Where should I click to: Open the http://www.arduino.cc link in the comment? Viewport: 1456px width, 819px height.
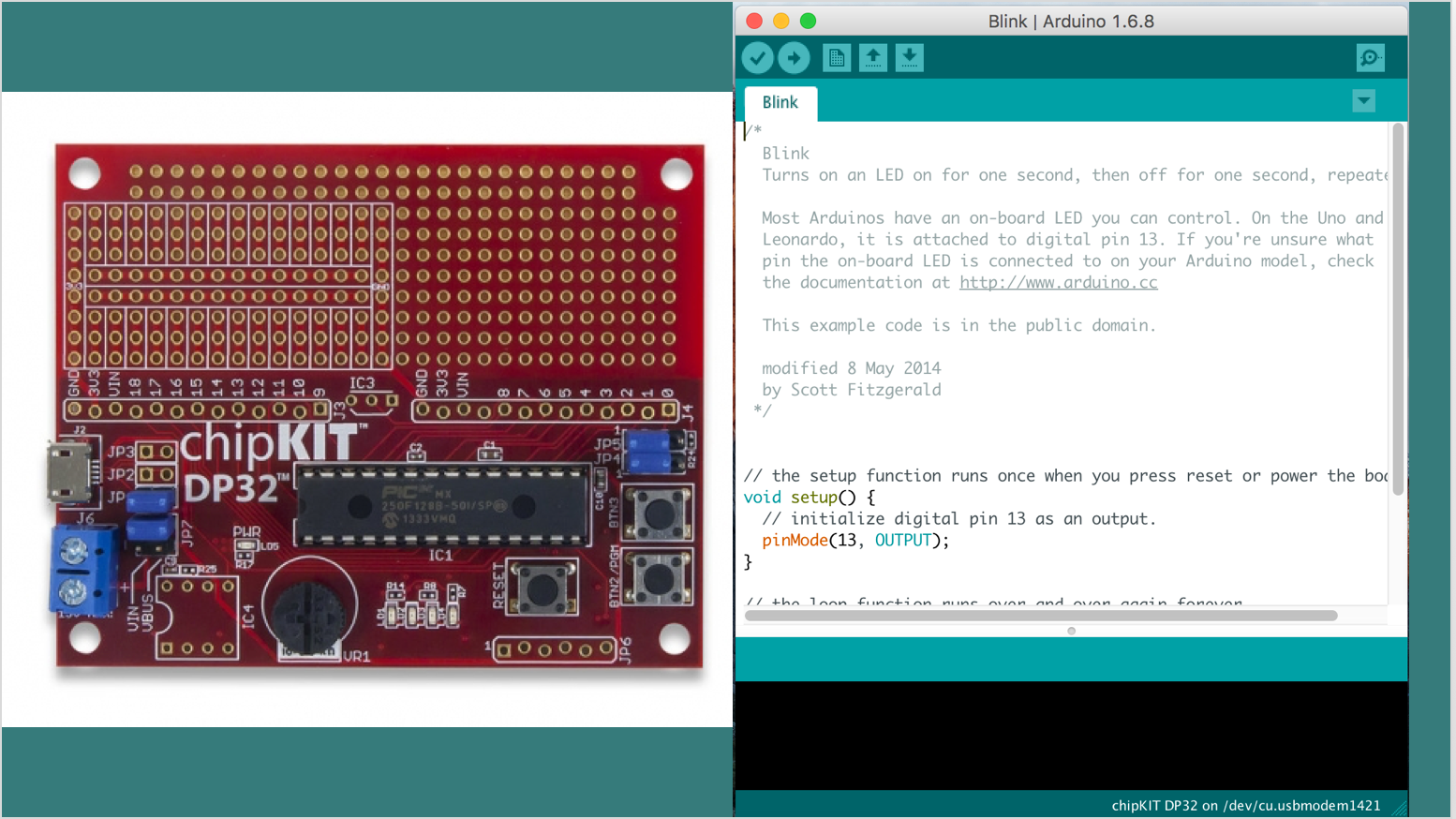[x=1058, y=282]
